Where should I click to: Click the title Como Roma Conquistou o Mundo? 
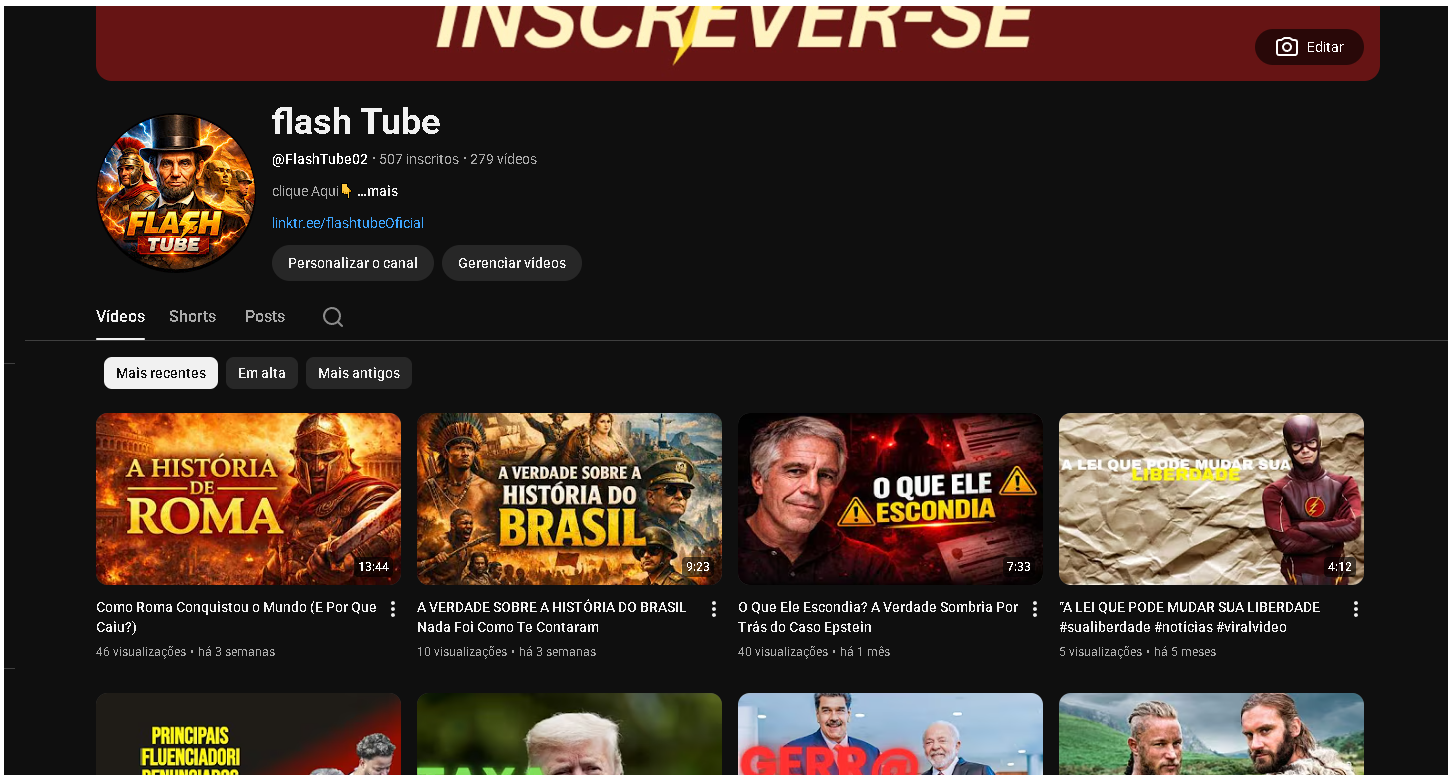[236, 617]
